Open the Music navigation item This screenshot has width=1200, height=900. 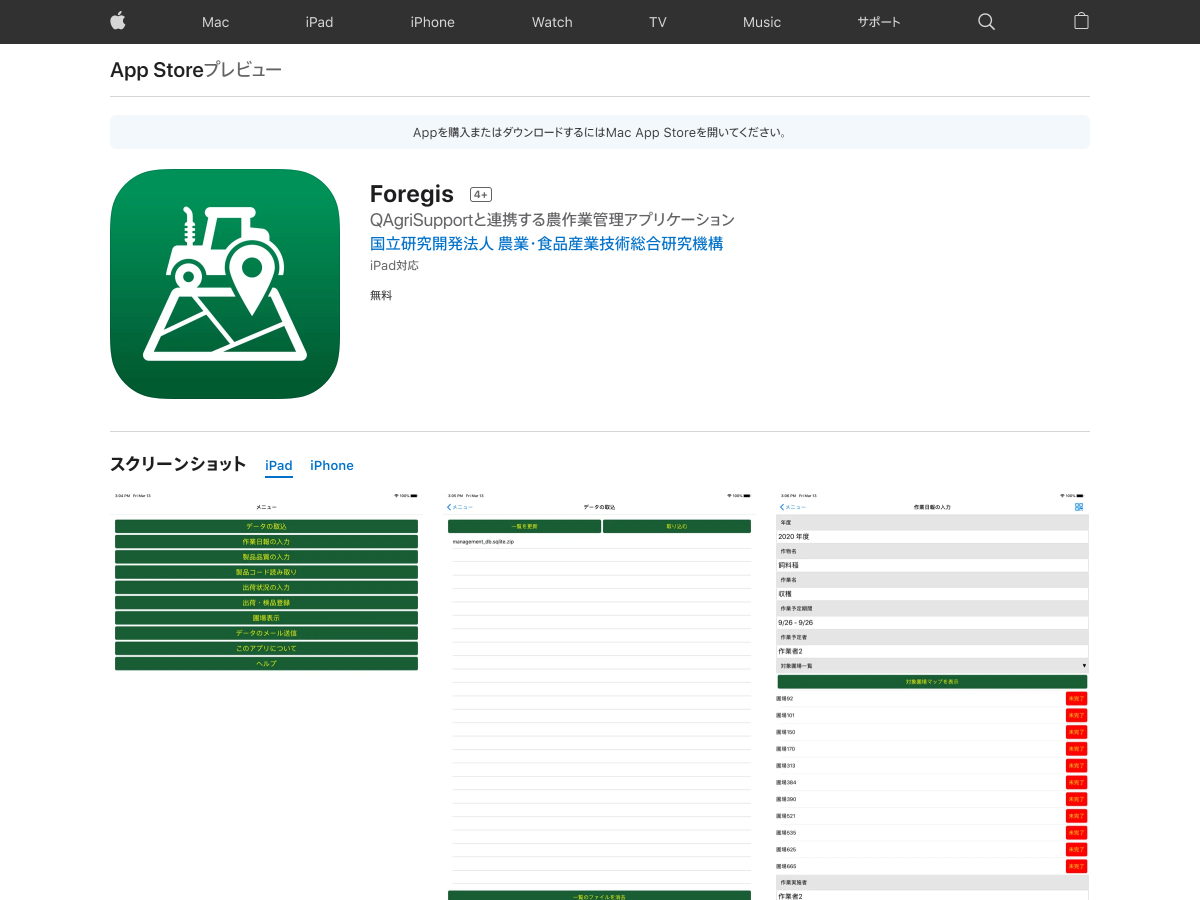pyautogui.click(x=762, y=22)
